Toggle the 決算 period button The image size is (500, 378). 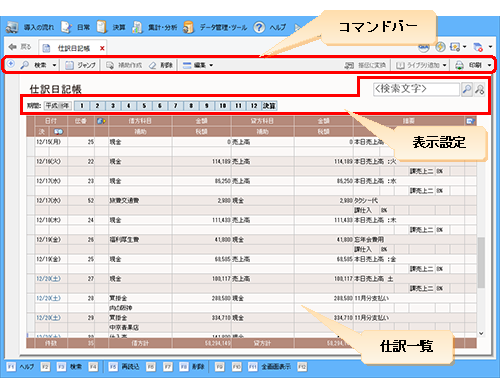pos(269,106)
